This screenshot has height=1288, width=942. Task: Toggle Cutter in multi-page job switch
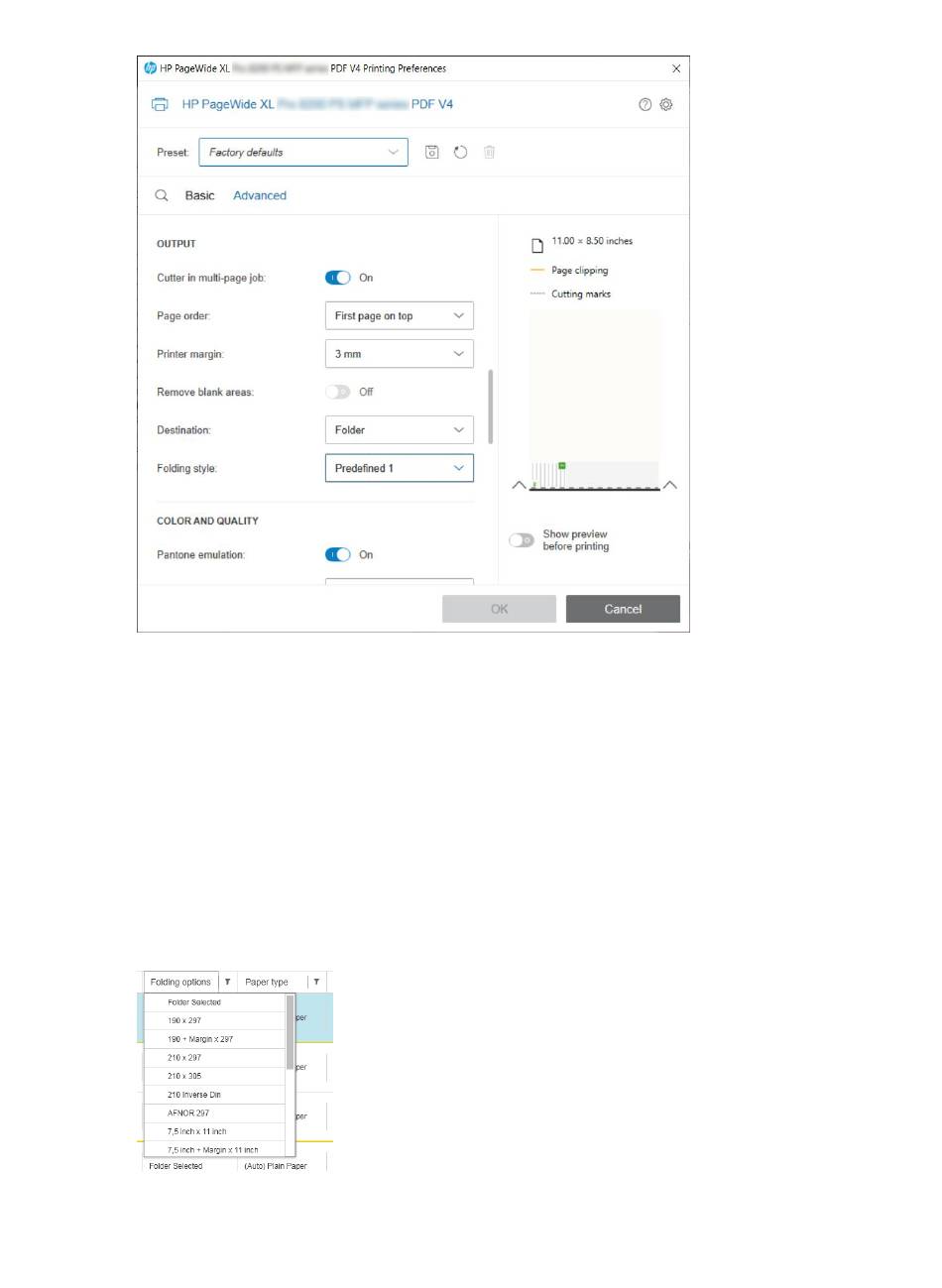coord(338,278)
